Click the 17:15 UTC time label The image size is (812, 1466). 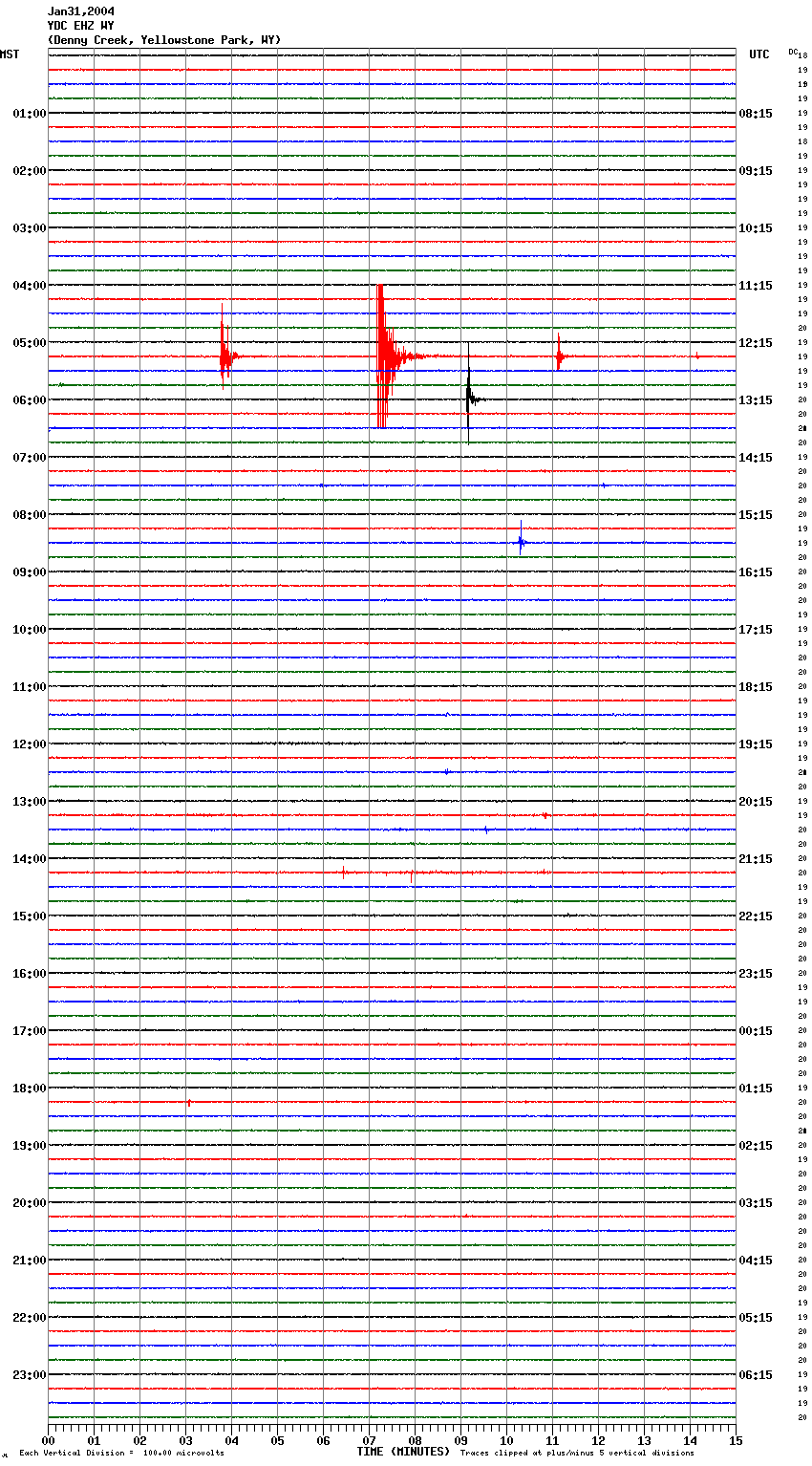point(756,630)
